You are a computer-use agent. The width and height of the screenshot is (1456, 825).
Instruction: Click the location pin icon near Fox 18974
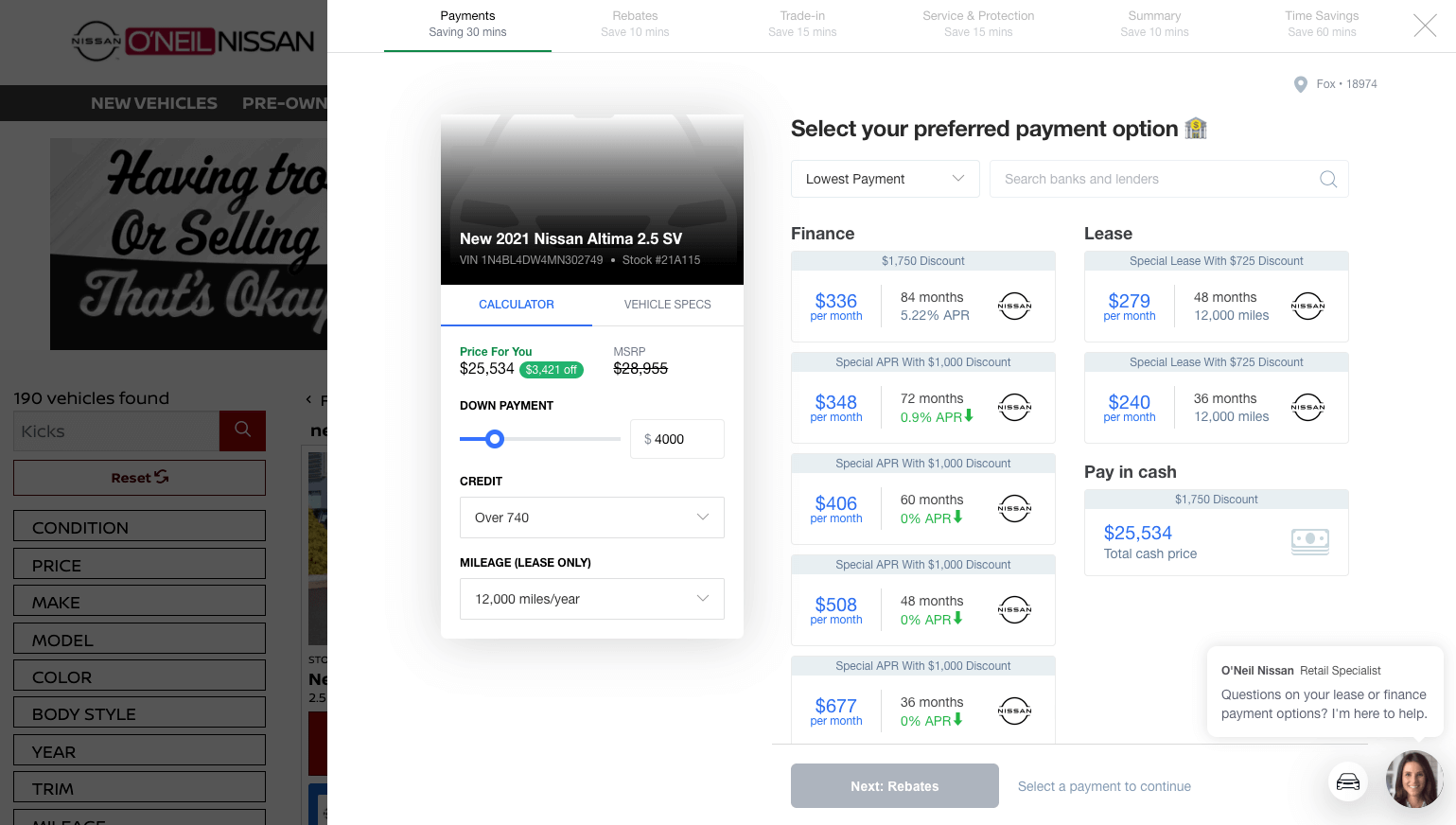(x=1301, y=84)
